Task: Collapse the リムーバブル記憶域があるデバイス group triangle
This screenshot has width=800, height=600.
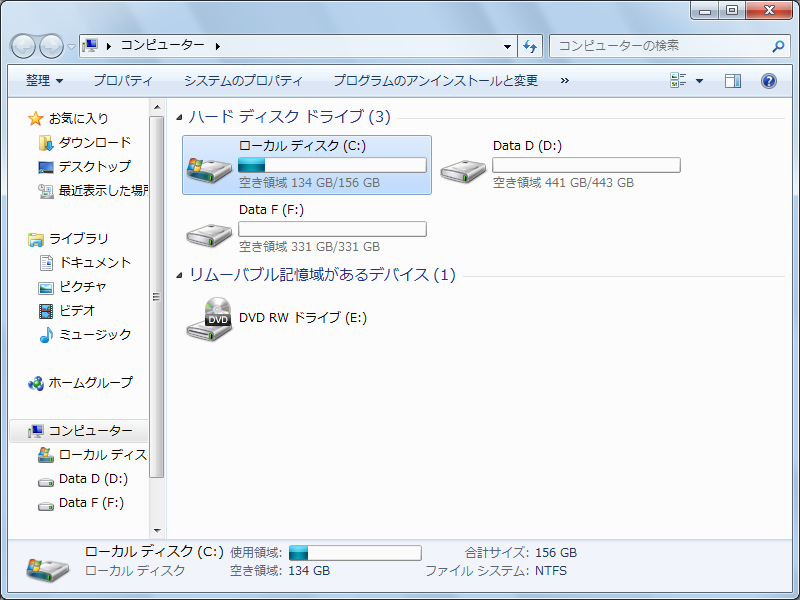Action: [x=179, y=276]
